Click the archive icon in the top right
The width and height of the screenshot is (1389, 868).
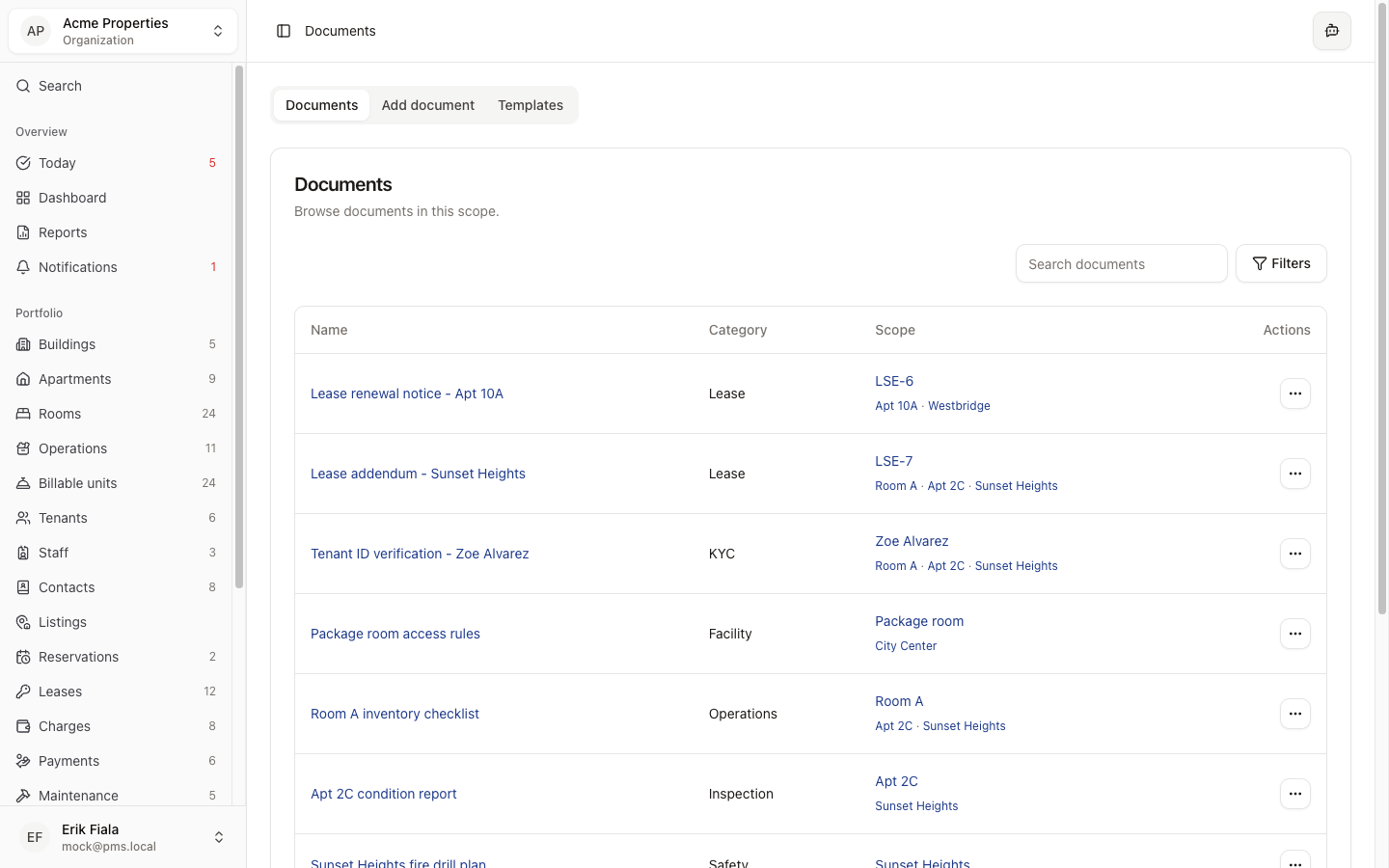point(1332,31)
